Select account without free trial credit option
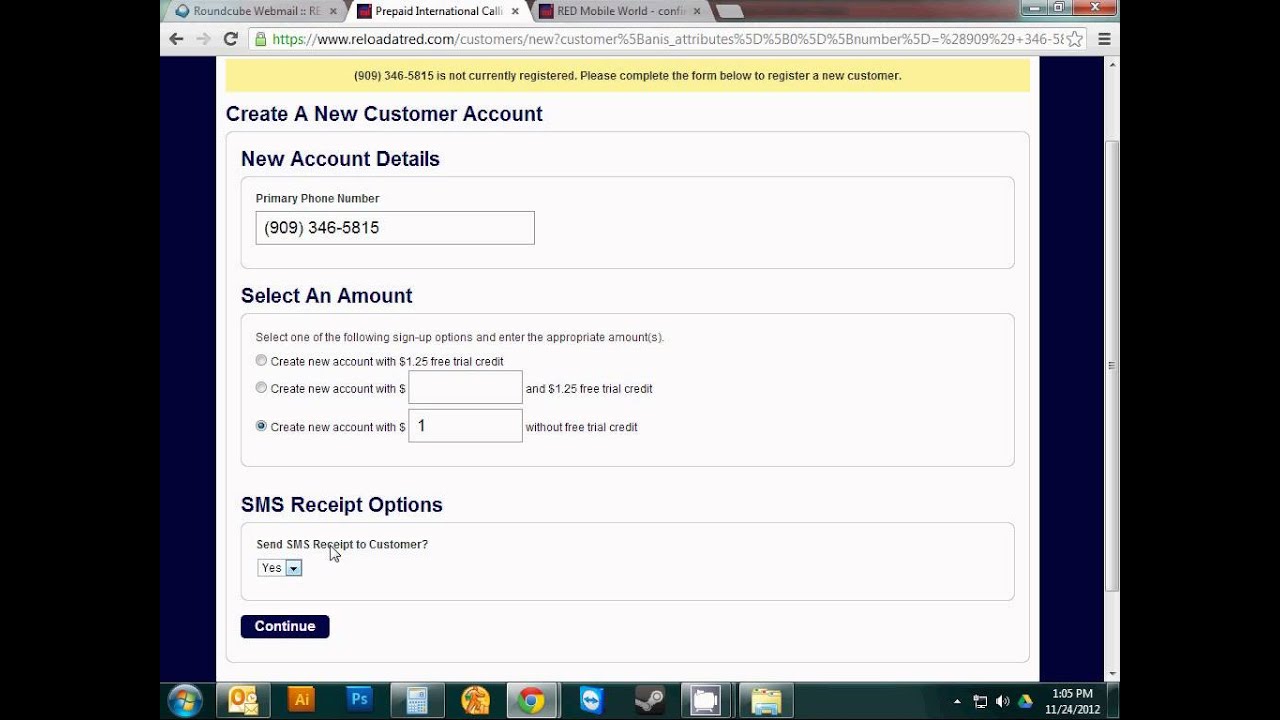Viewport: 1280px width, 720px height. [x=261, y=426]
